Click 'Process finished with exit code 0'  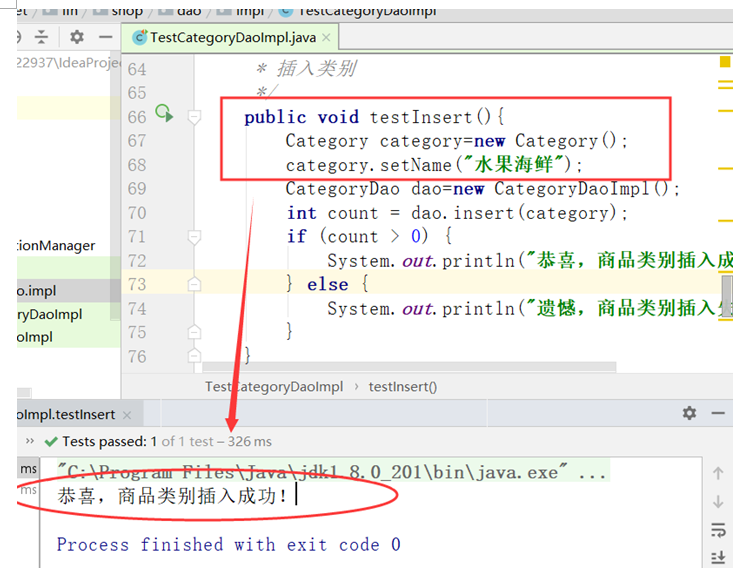229,545
